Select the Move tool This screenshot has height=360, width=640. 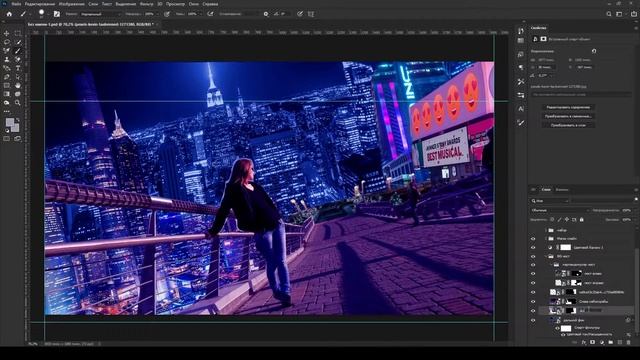(x=7, y=33)
